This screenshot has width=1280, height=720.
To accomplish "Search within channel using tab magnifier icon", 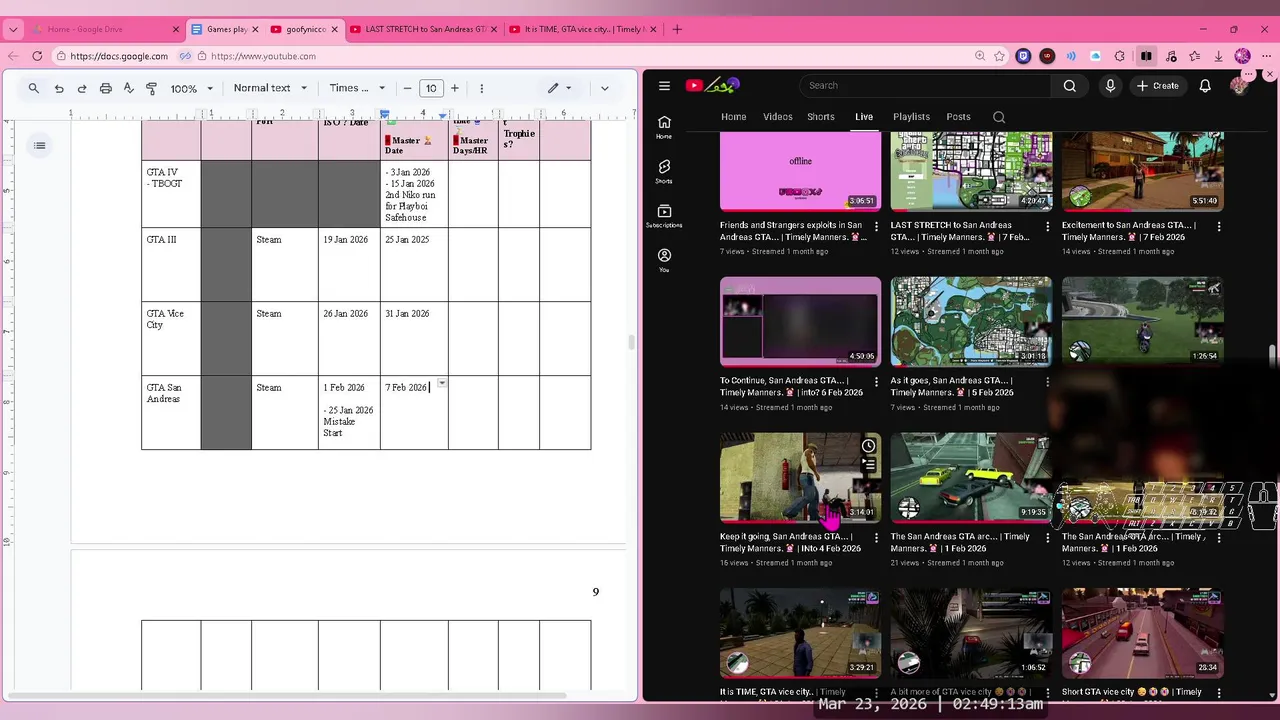I will tap(999, 117).
